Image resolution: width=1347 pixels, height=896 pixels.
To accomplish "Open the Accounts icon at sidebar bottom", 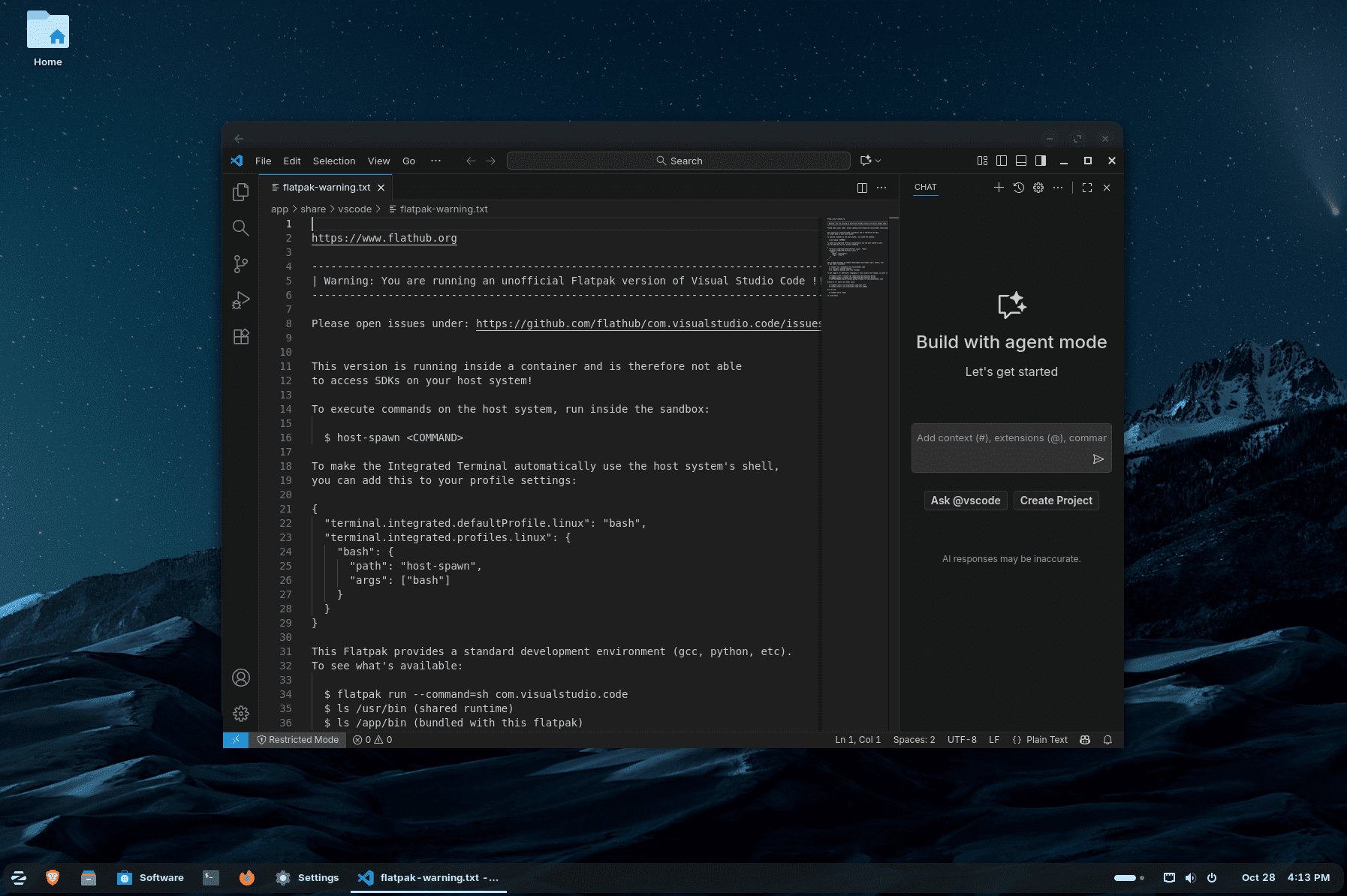I will point(240,678).
